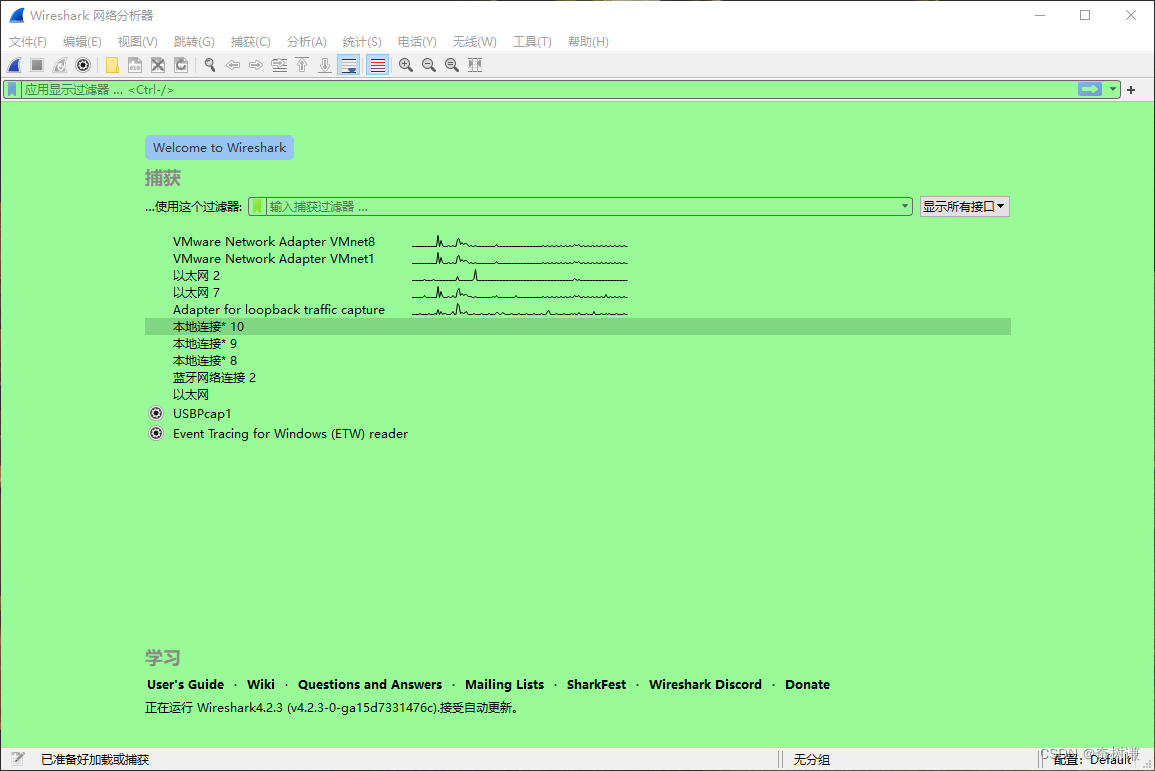
Task: Click capture filter bookmark icon
Action: [257, 206]
